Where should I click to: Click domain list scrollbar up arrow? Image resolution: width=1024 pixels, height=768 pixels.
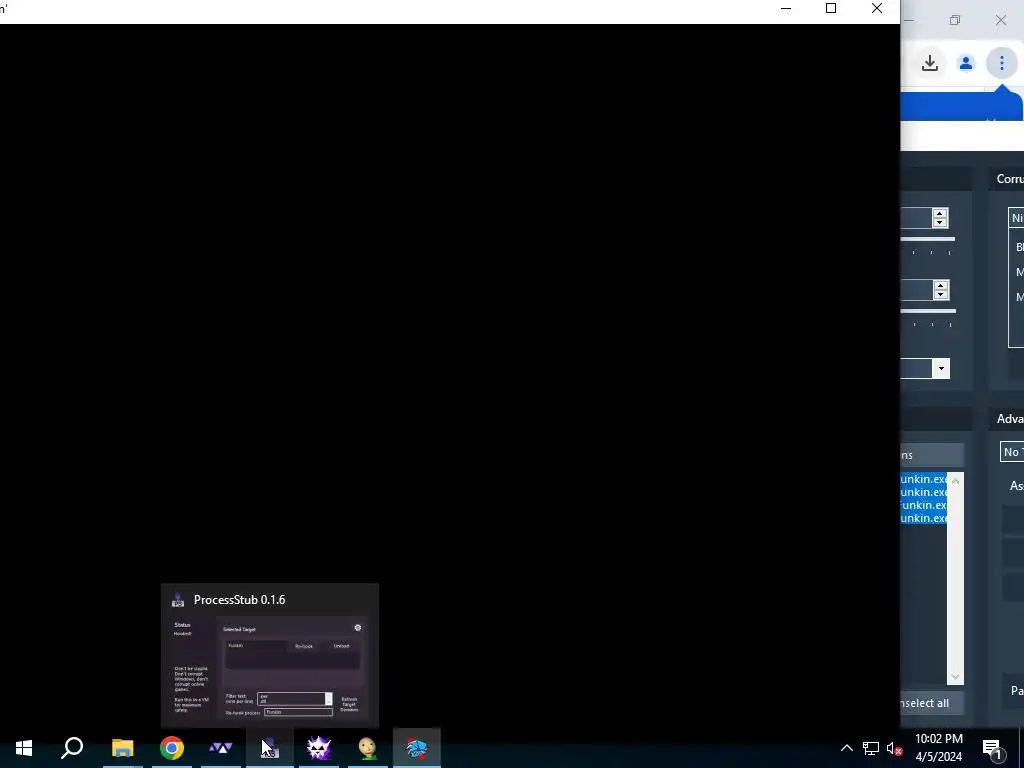click(x=955, y=481)
